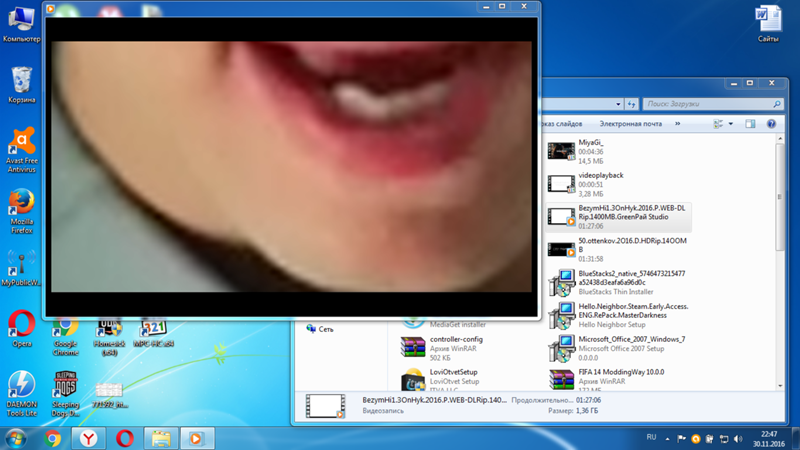800x450 pixels.
Task: Minimize the Explorer Загрузки window
Action: point(734,83)
